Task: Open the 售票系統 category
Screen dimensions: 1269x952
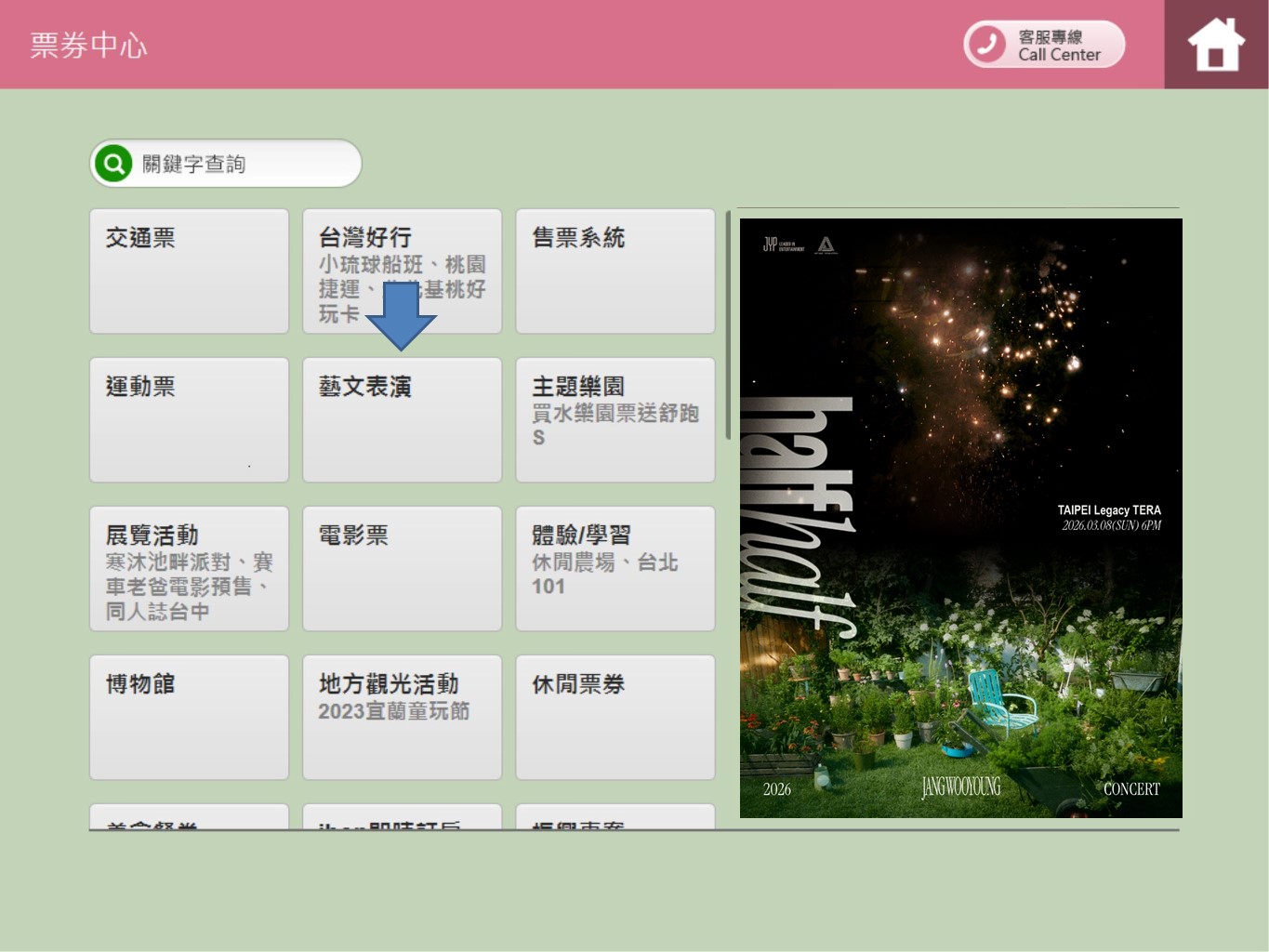Action: [615, 271]
